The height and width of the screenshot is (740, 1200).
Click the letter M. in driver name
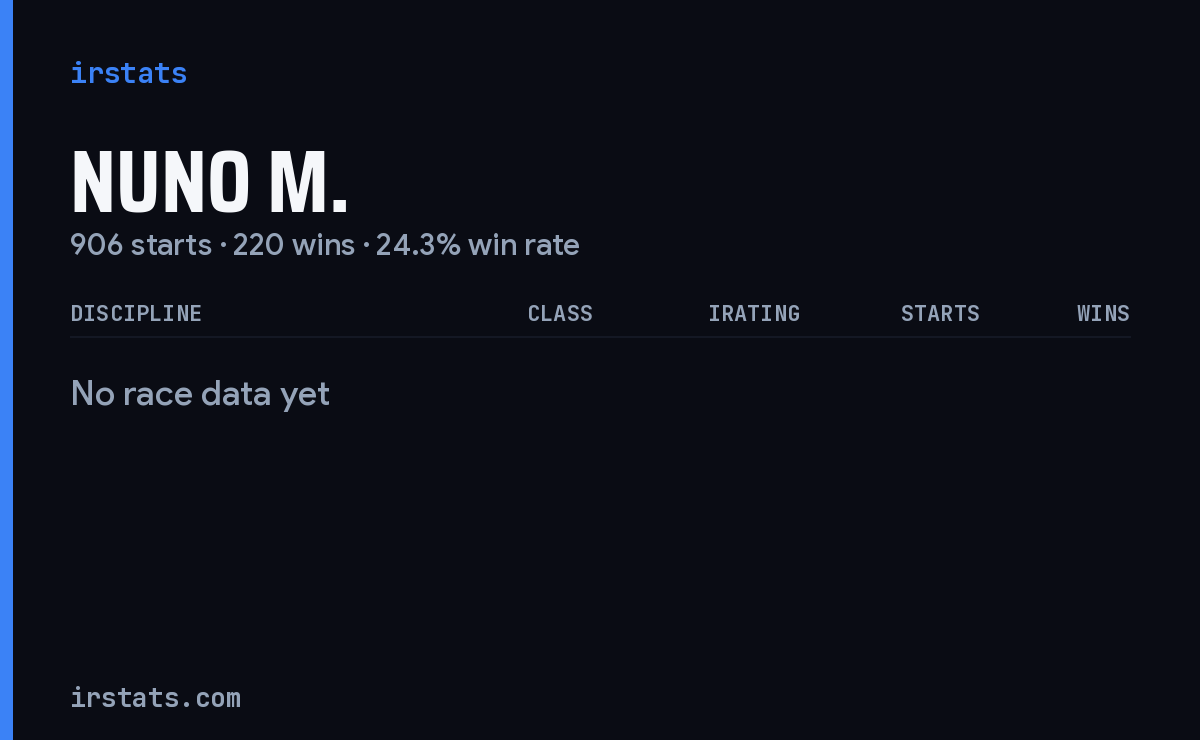(308, 183)
